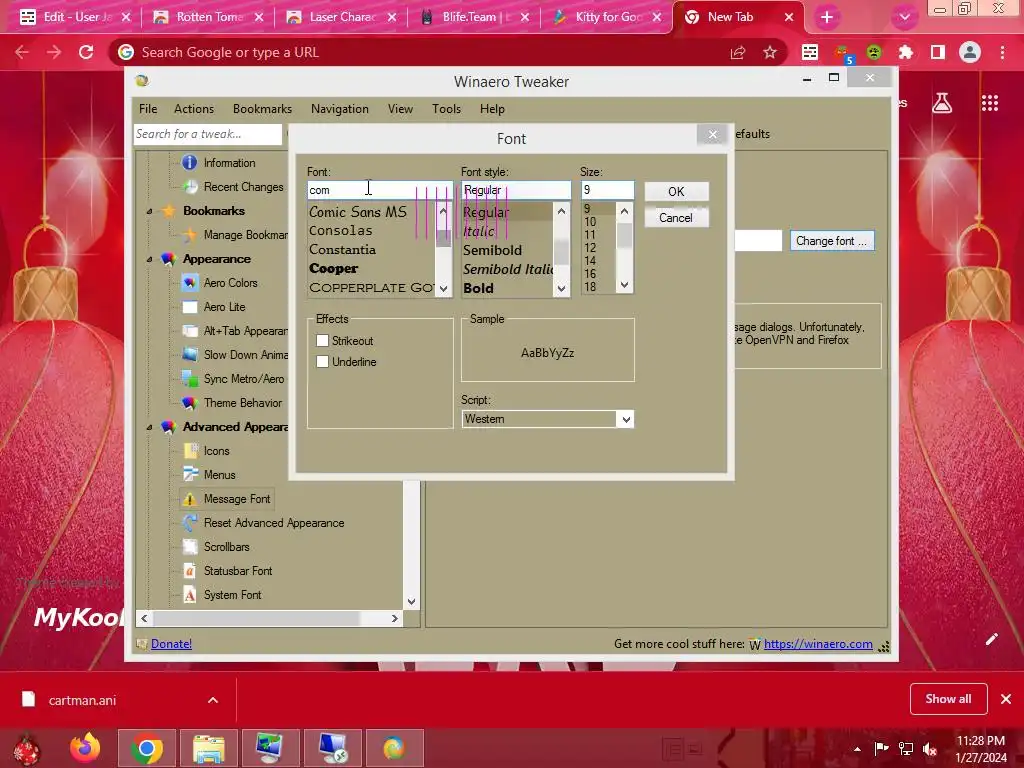The width and height of the screenshot is (1024, 768).
Task: Confirm the font with OK
Action: [x=676, y=191]
